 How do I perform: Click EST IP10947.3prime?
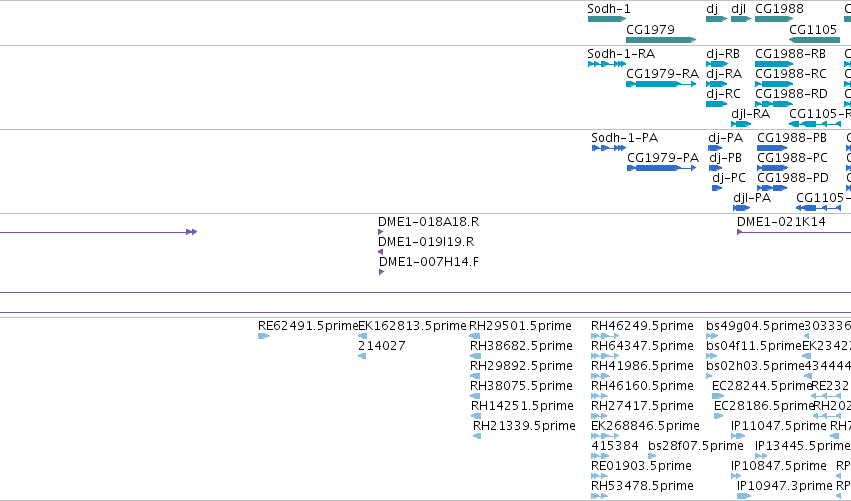click(x=744, y=496)
